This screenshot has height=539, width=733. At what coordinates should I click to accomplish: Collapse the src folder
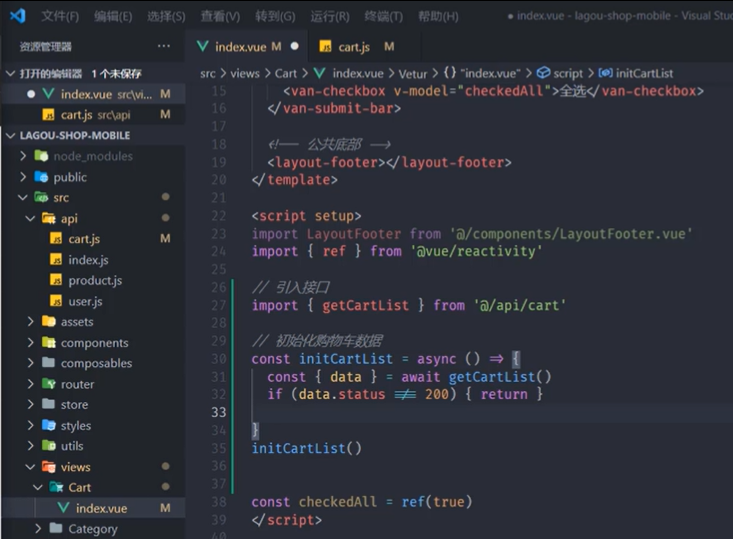(93, 197)
